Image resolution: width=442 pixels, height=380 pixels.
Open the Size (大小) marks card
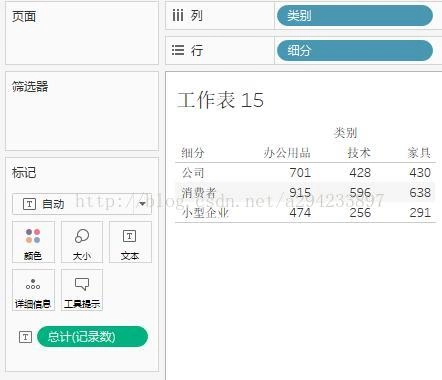tap(82, 242)
